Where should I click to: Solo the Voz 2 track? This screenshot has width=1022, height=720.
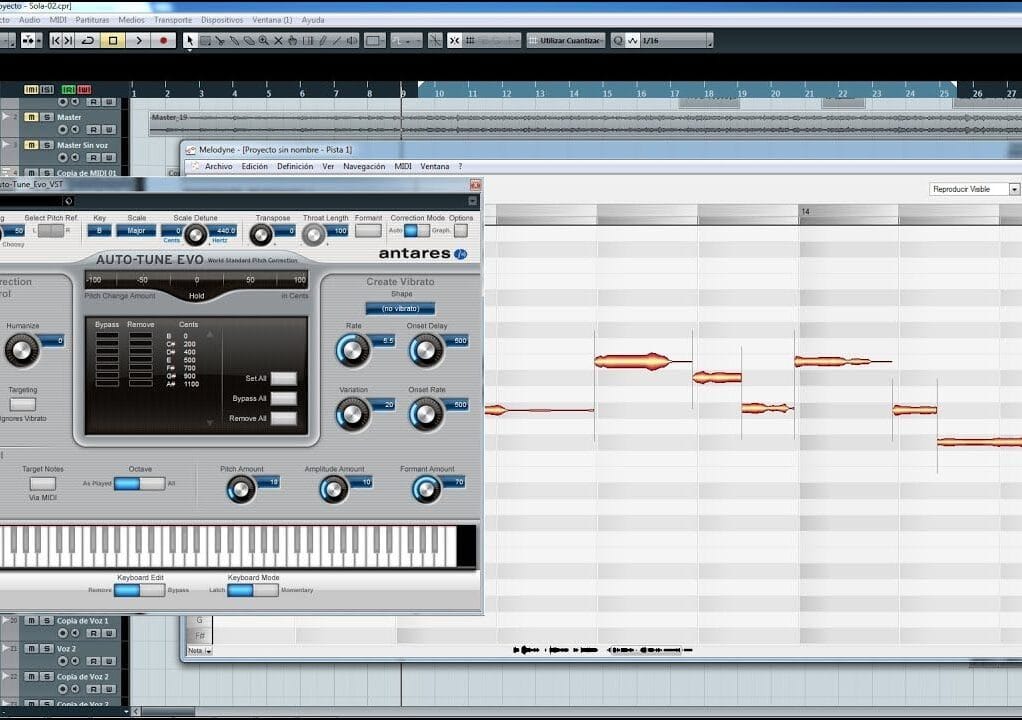[x=46, y=649]
